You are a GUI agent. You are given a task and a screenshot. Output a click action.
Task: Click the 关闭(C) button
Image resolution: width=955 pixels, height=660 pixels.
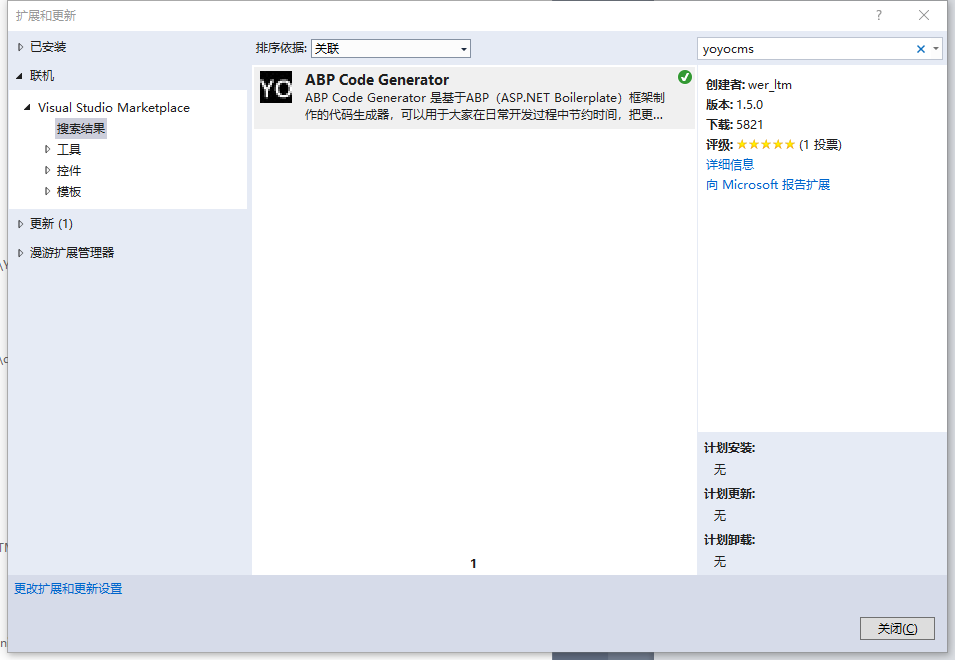pyautogui.click(x=896, y=628)
